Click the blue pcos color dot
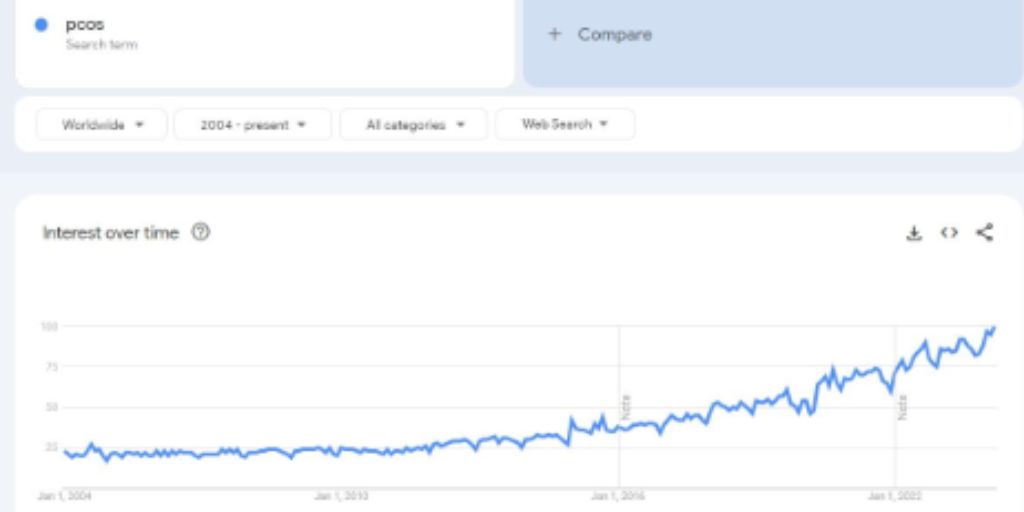The image size is (1024, 512). tap(41, 25)
